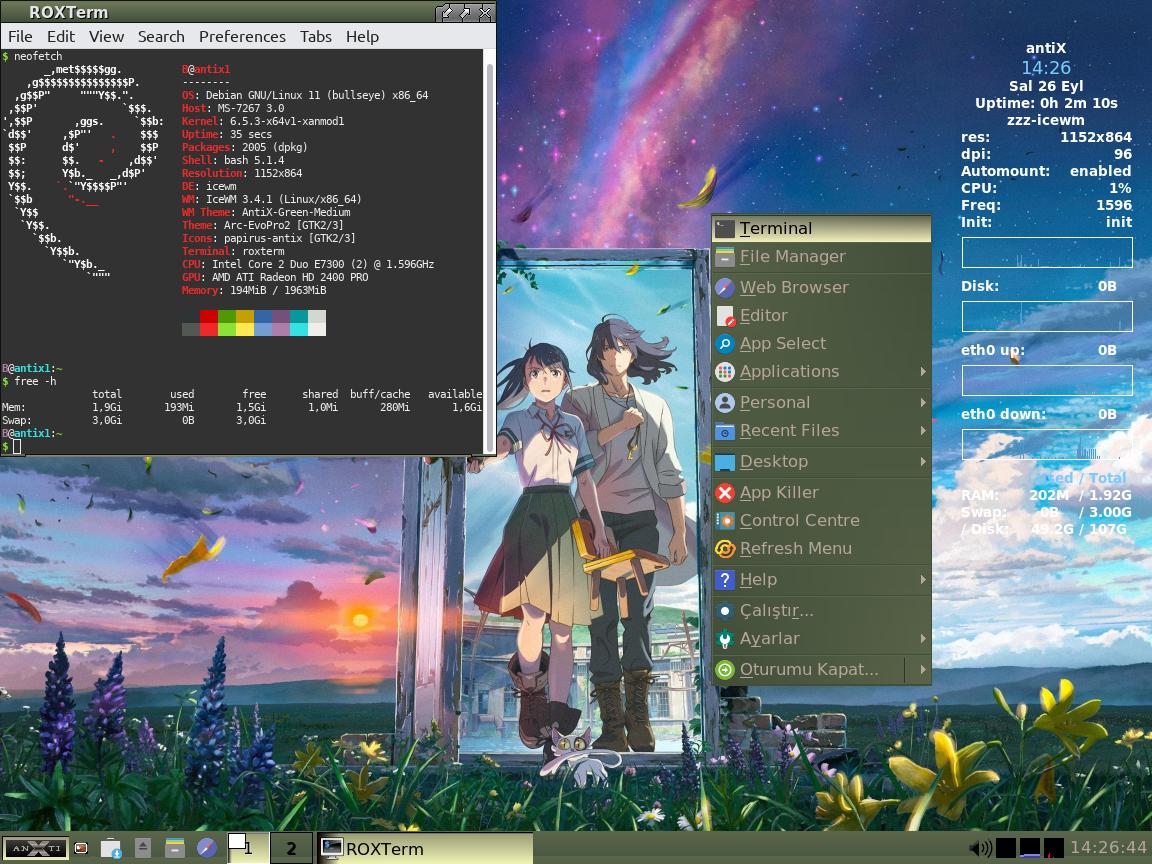
Task: Choose Refresh Menu in the desktop menu
Action: tap(821, 548)
